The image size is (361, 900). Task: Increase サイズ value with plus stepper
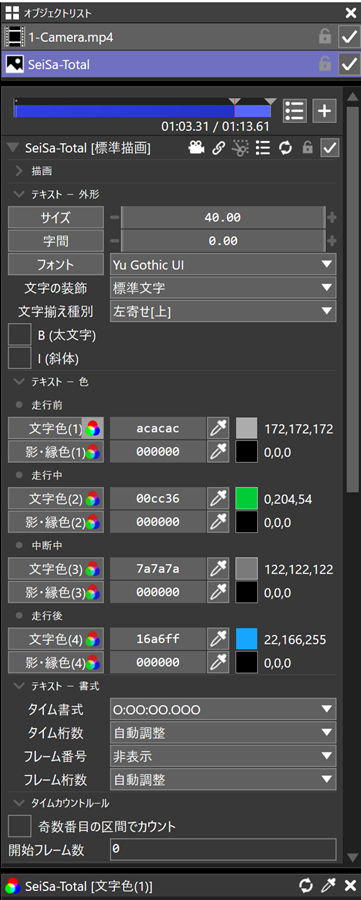click(x=332, y=218)
